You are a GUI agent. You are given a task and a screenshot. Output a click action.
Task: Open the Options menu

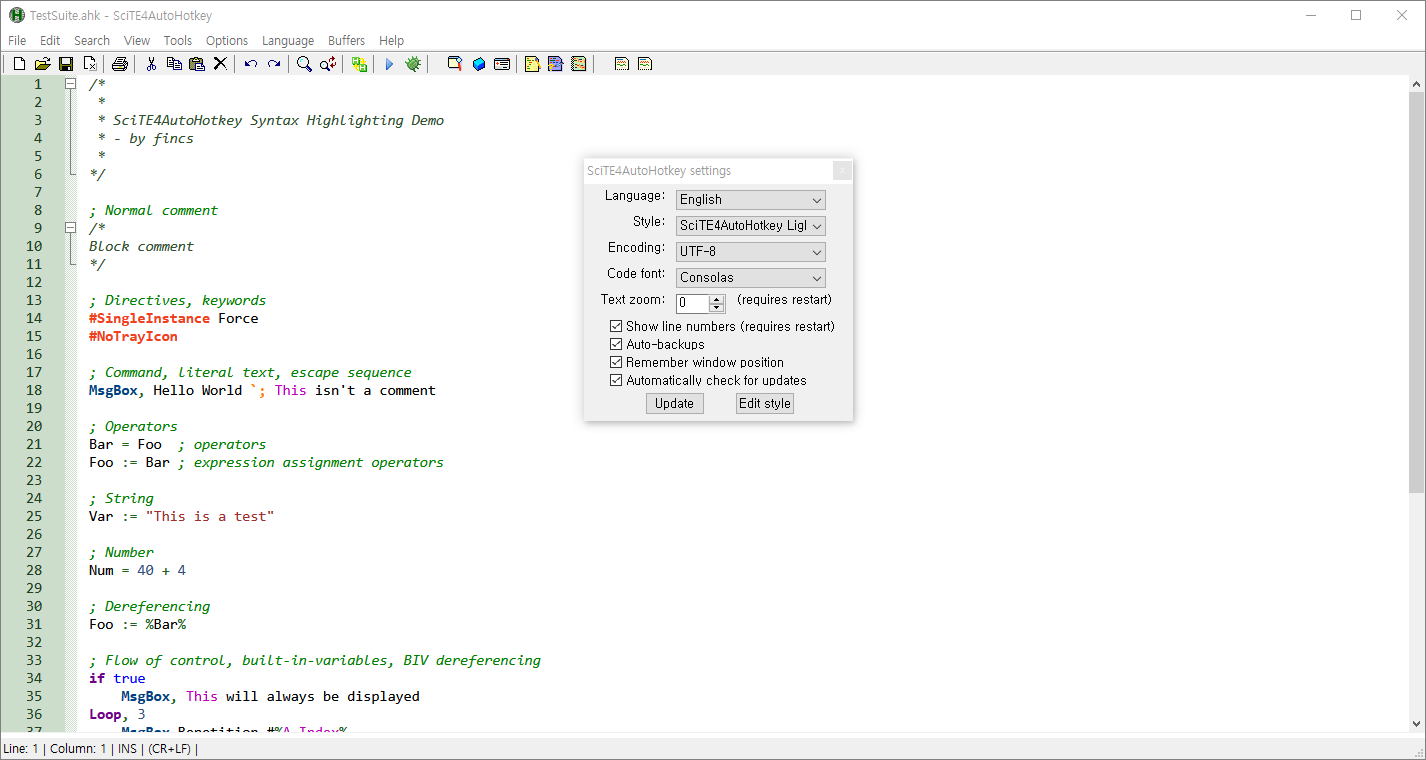227,41
